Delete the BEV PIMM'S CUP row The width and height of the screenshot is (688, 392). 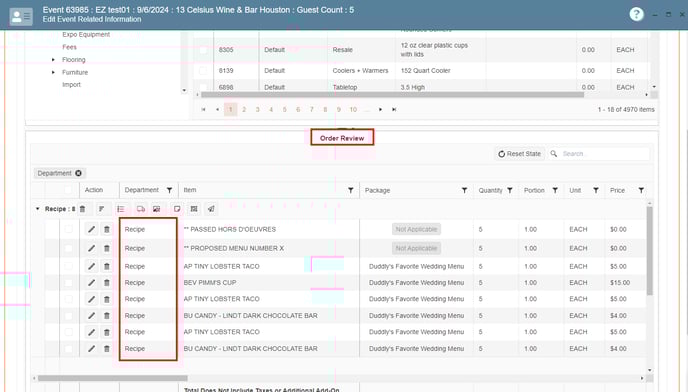pyautogui.click(x=107, y=283)
